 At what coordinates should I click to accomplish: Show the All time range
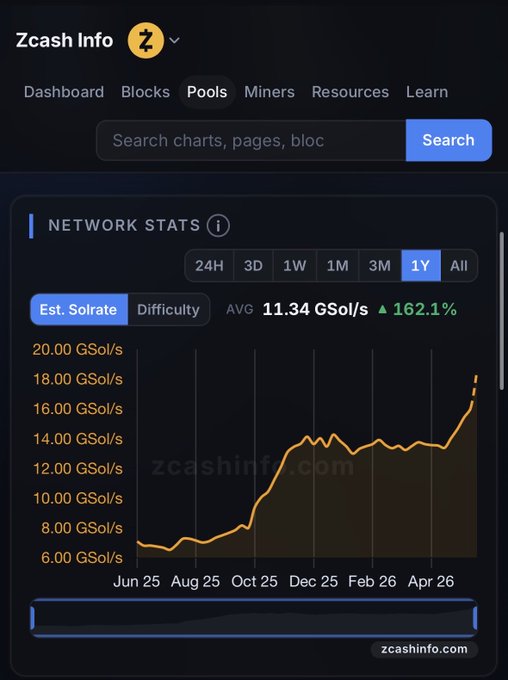click(x=459, y=265)
